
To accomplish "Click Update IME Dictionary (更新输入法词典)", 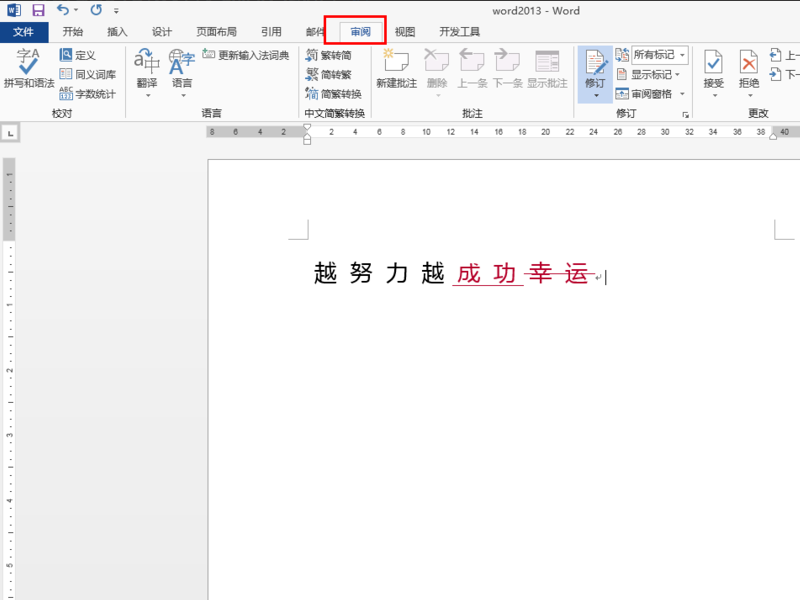I will [x=246, y=55].
